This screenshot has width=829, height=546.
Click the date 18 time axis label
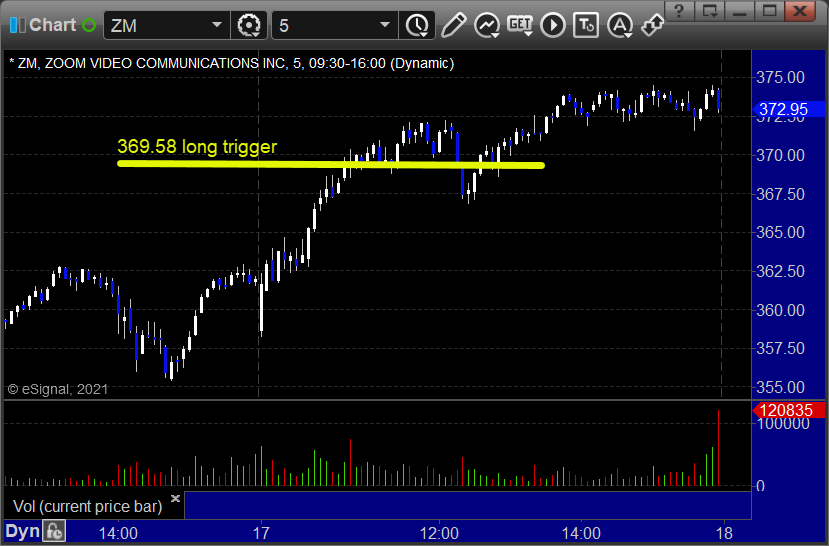click(x=724, y=533)
